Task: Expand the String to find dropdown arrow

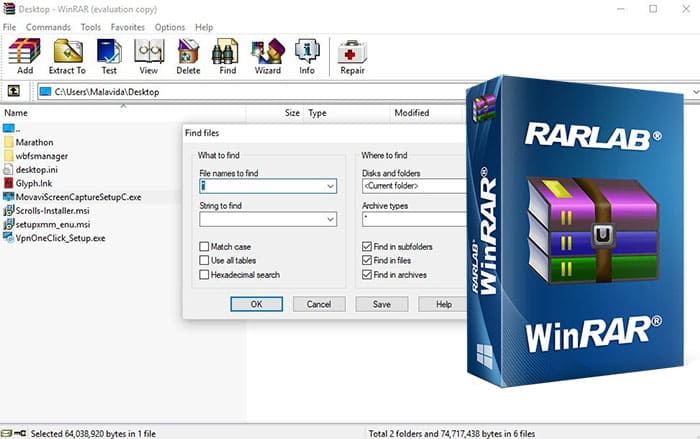Action: click(x=330, y=219)
